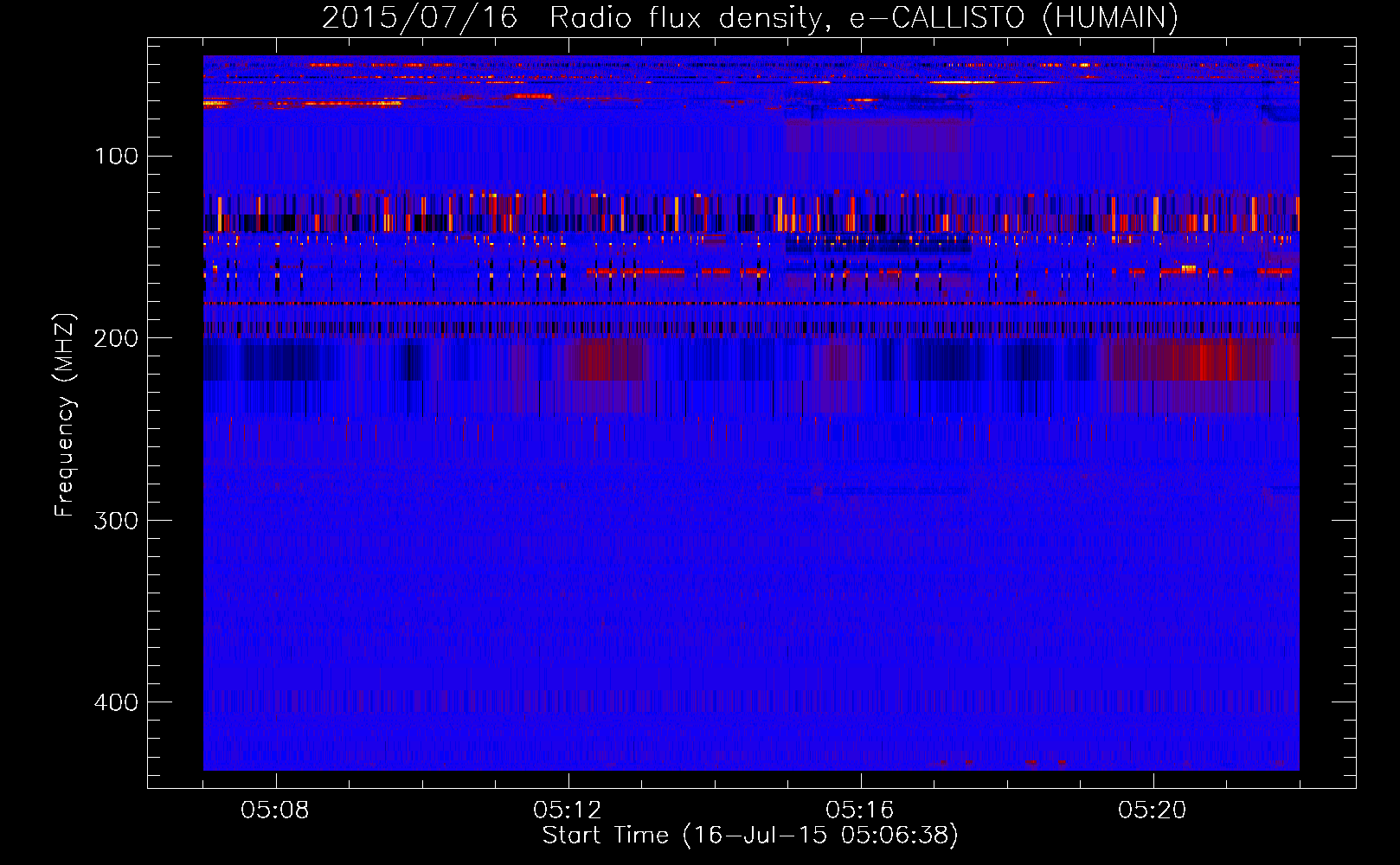
Task: Click the plot title mentioning e-CALLISTO (HUMAIN)
Action: [x=750, y=18]
